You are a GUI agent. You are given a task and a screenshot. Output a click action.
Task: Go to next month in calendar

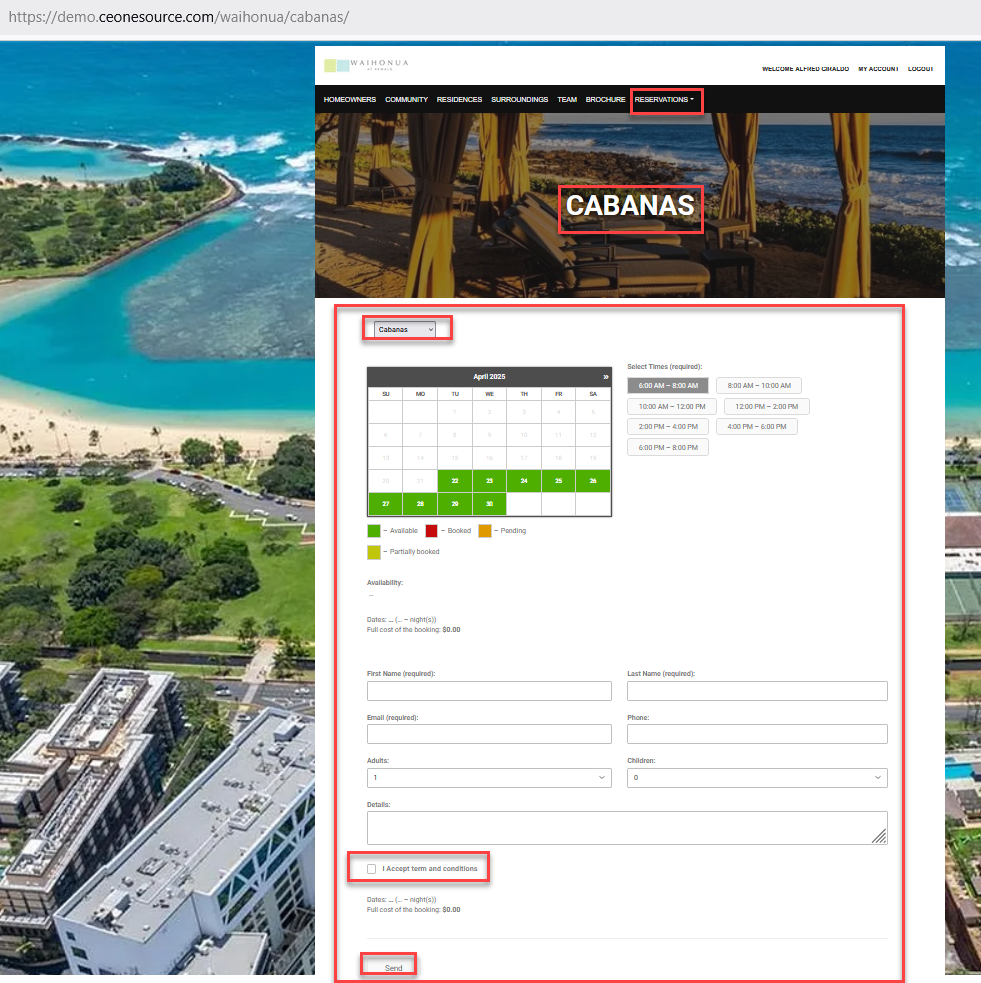click(605, 377)
